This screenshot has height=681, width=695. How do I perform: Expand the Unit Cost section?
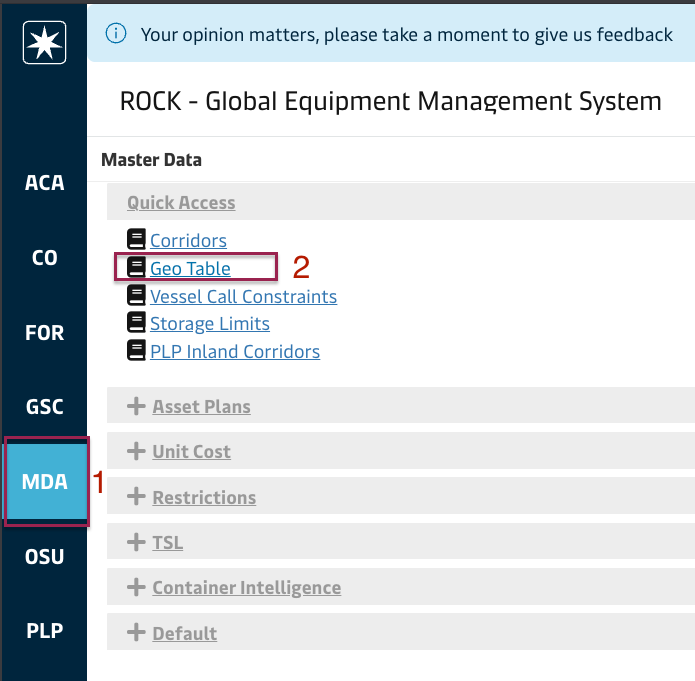(191, 451)
